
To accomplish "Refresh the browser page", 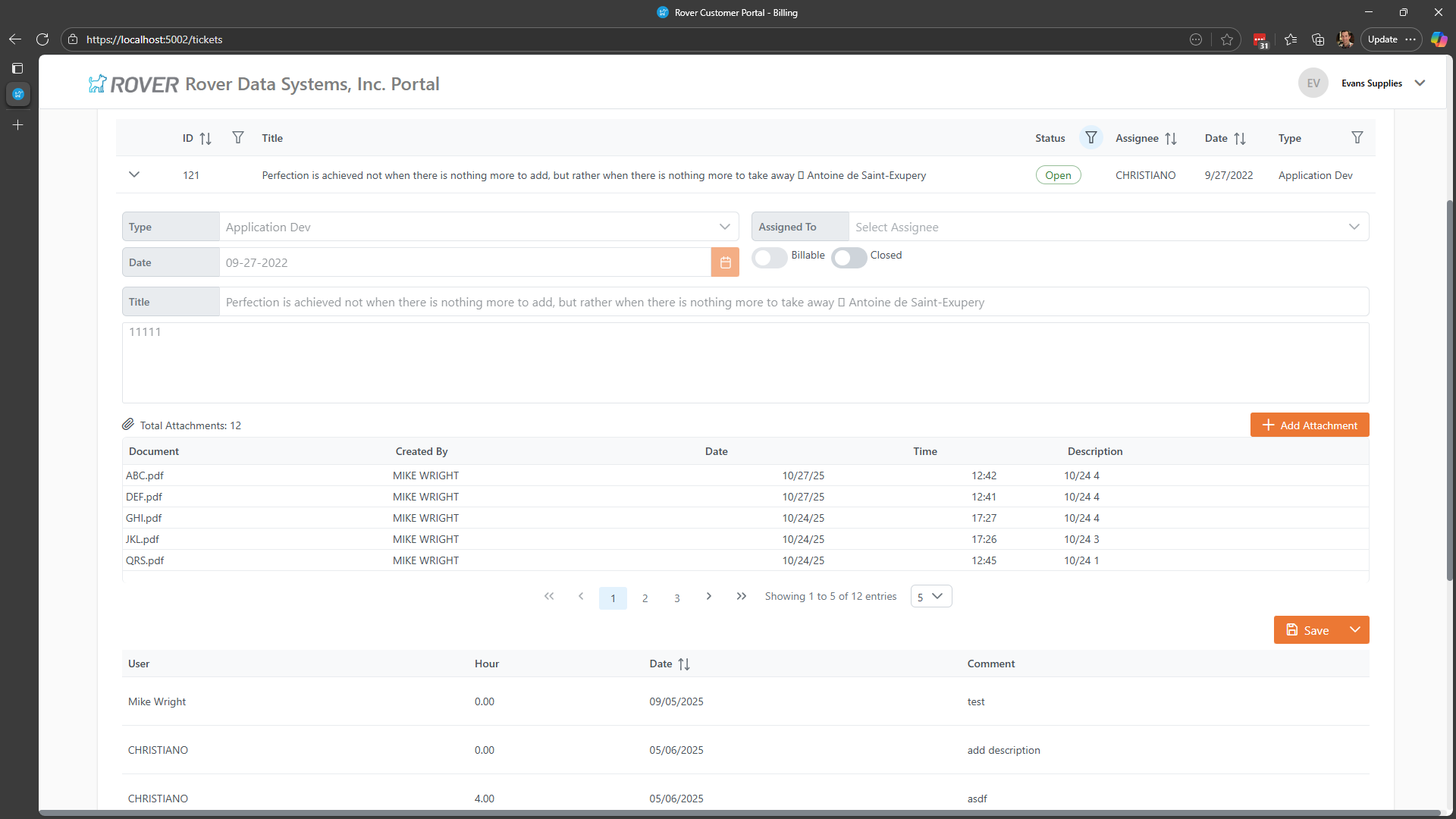I will (x=42, y=39).
